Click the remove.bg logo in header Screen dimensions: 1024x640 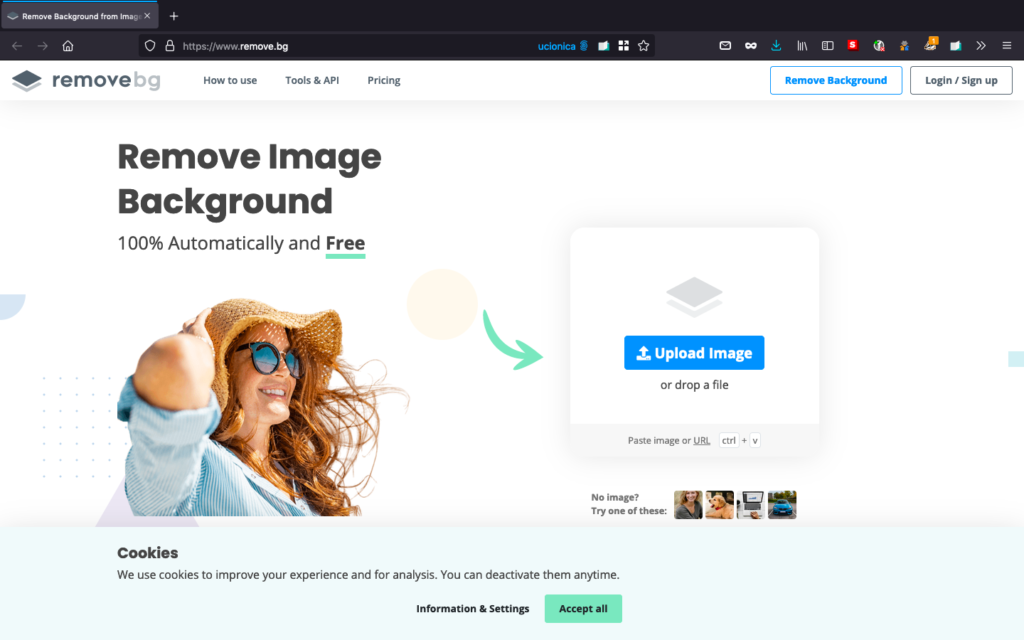coord(86,81)
